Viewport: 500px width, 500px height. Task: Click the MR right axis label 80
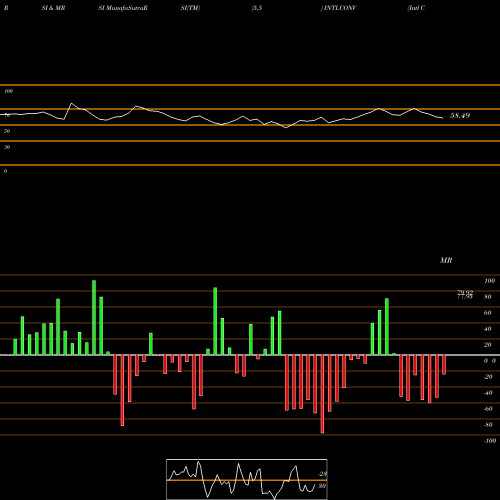click(487, 297)
